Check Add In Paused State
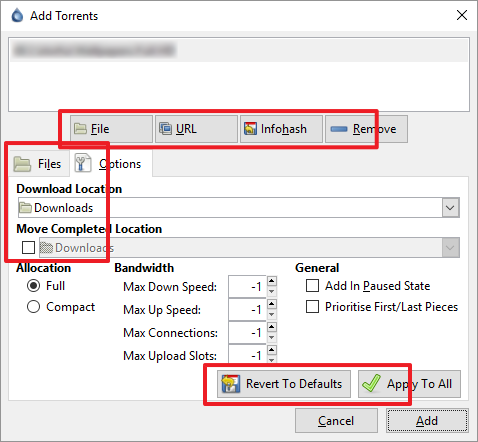Viewport: 478px width, 442px height. coord(312,286)
